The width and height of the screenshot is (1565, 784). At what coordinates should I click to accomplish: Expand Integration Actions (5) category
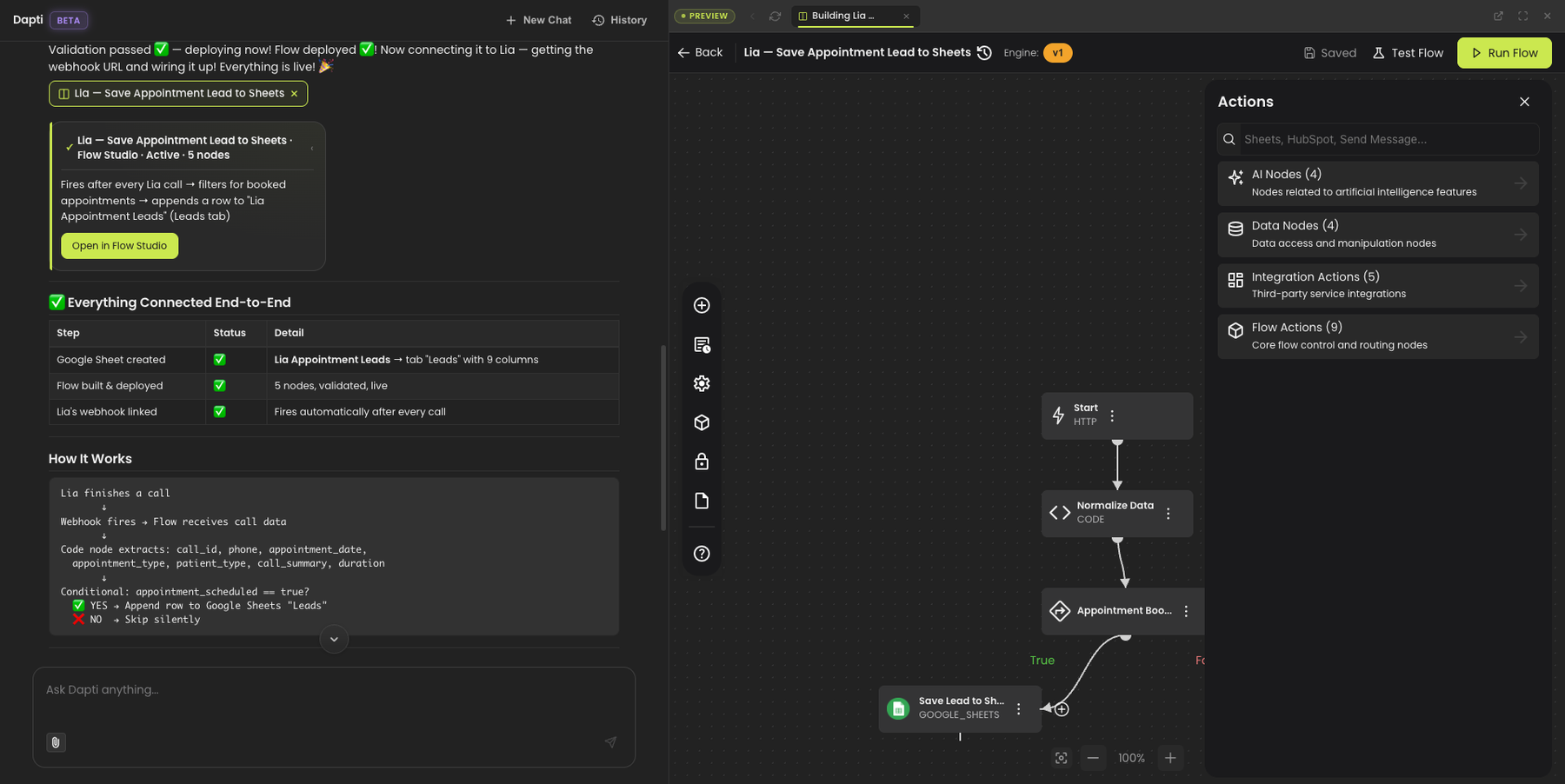click(1378, 285)
